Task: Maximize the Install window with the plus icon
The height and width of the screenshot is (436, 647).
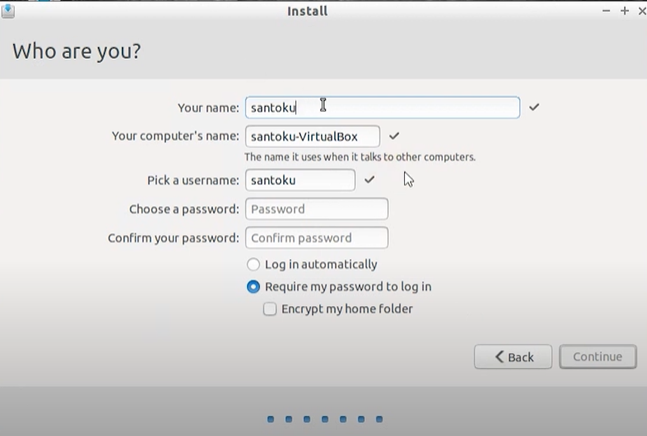Action: 624,11
